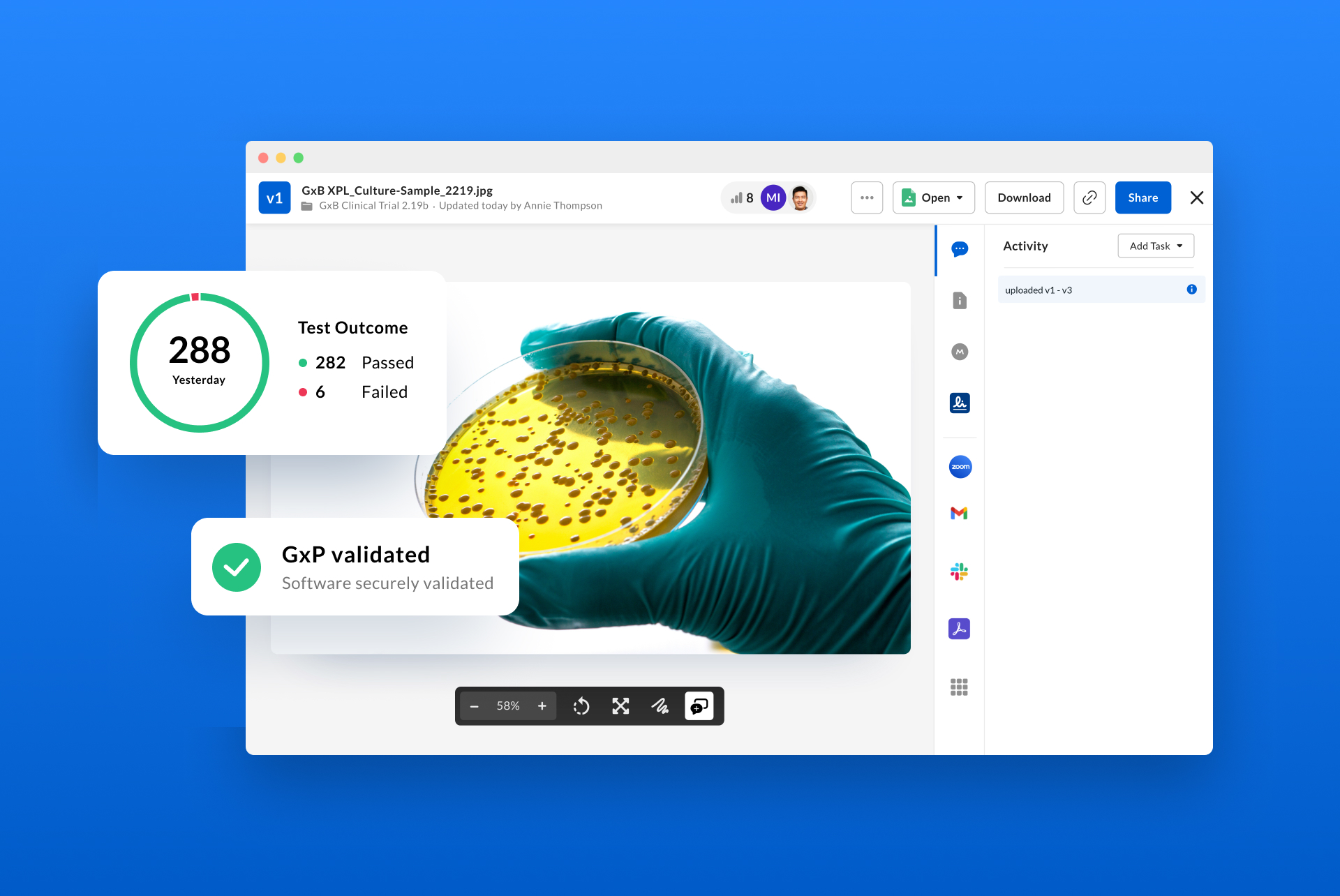This screenshot has width=1340, height=896.
Task: Launch the Gmail integration
Action: [959, 514]
